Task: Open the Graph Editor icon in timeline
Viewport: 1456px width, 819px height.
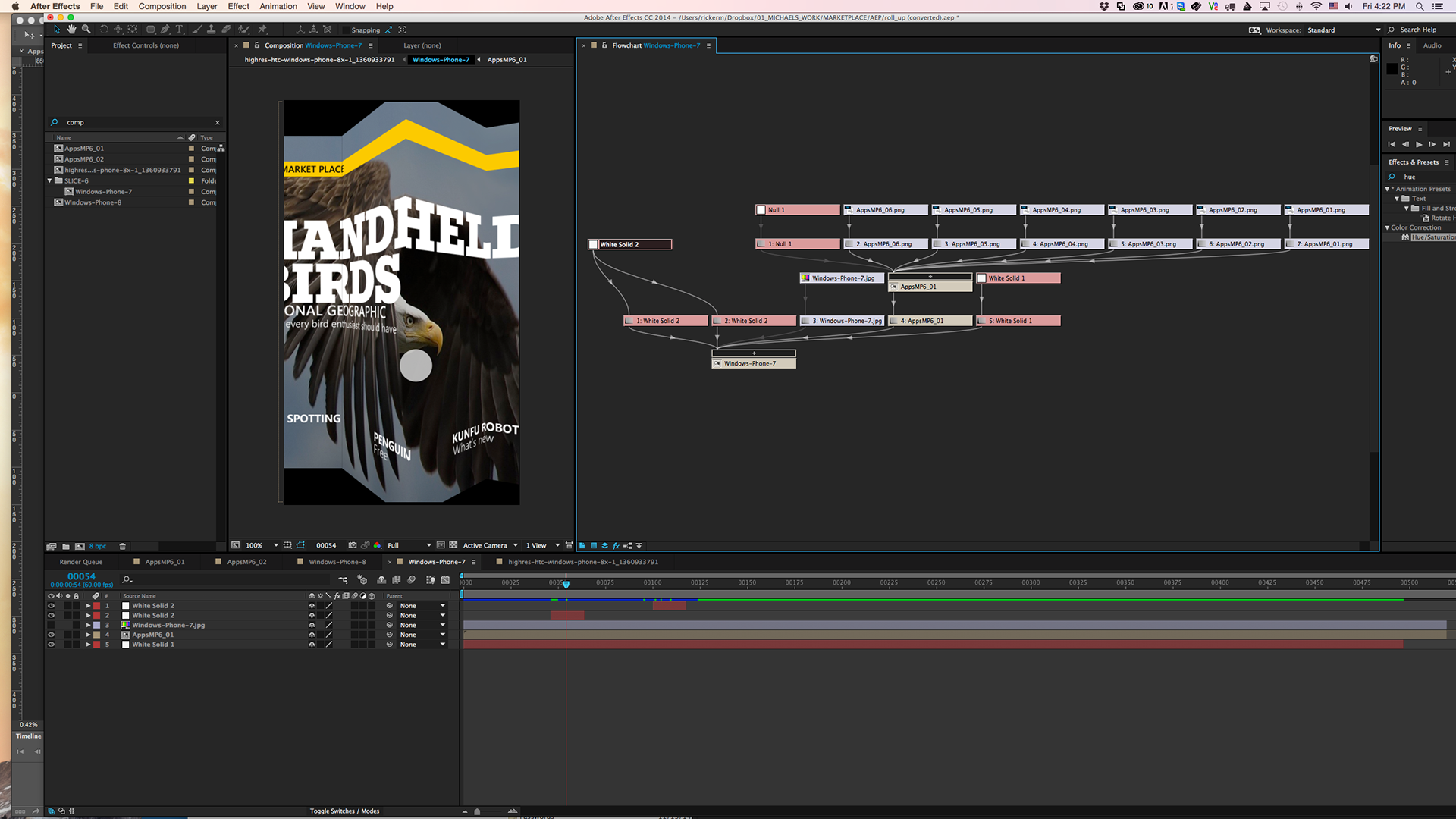Action: click(445, 580)
